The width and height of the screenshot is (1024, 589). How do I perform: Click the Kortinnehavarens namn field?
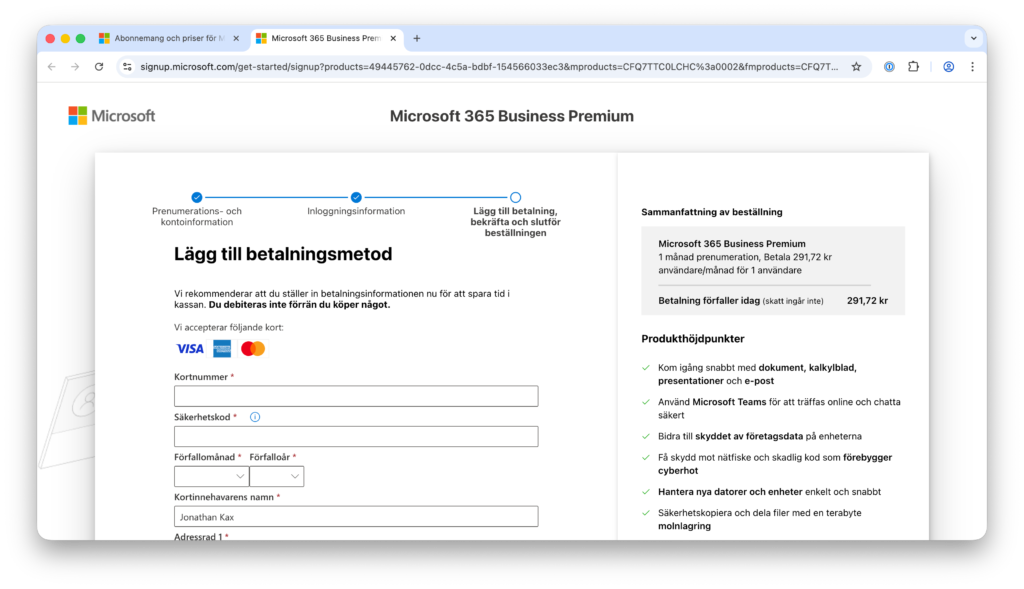click(x=356, y=517)
